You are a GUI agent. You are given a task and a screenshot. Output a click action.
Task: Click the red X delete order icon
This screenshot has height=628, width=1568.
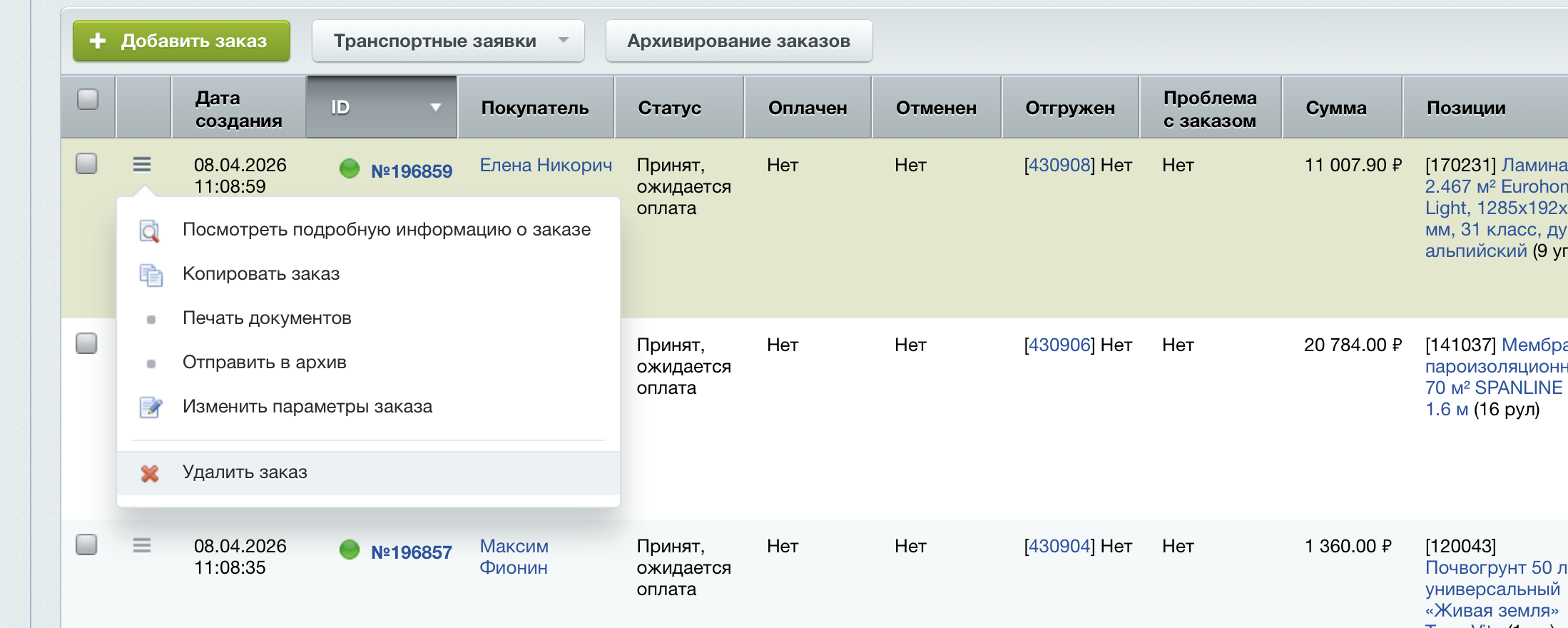coord(150,473)
